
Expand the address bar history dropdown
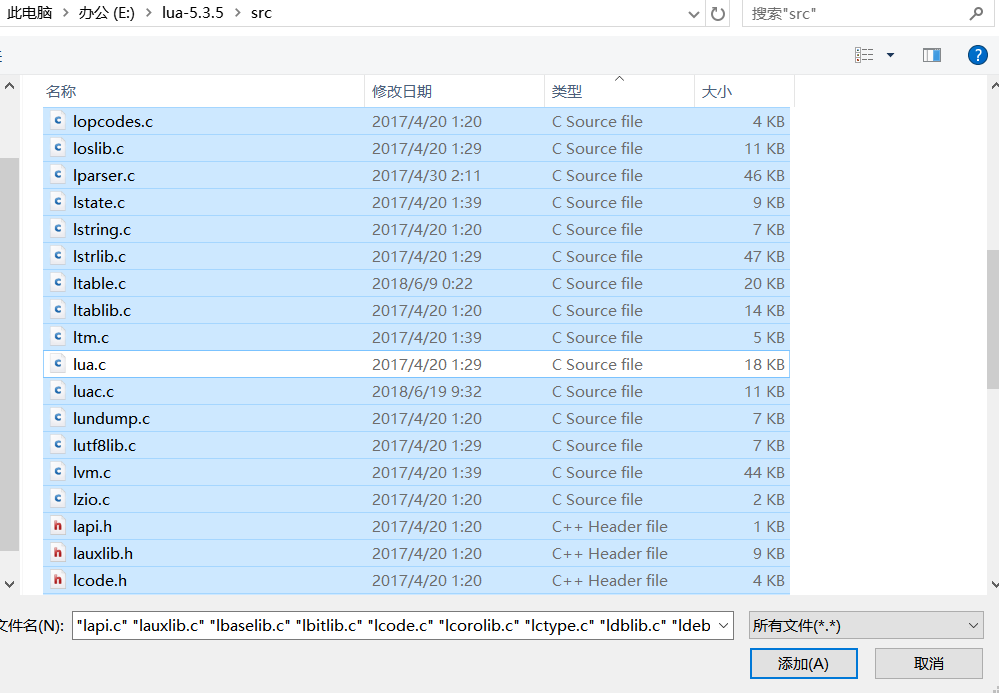click(x=694, y=14)
